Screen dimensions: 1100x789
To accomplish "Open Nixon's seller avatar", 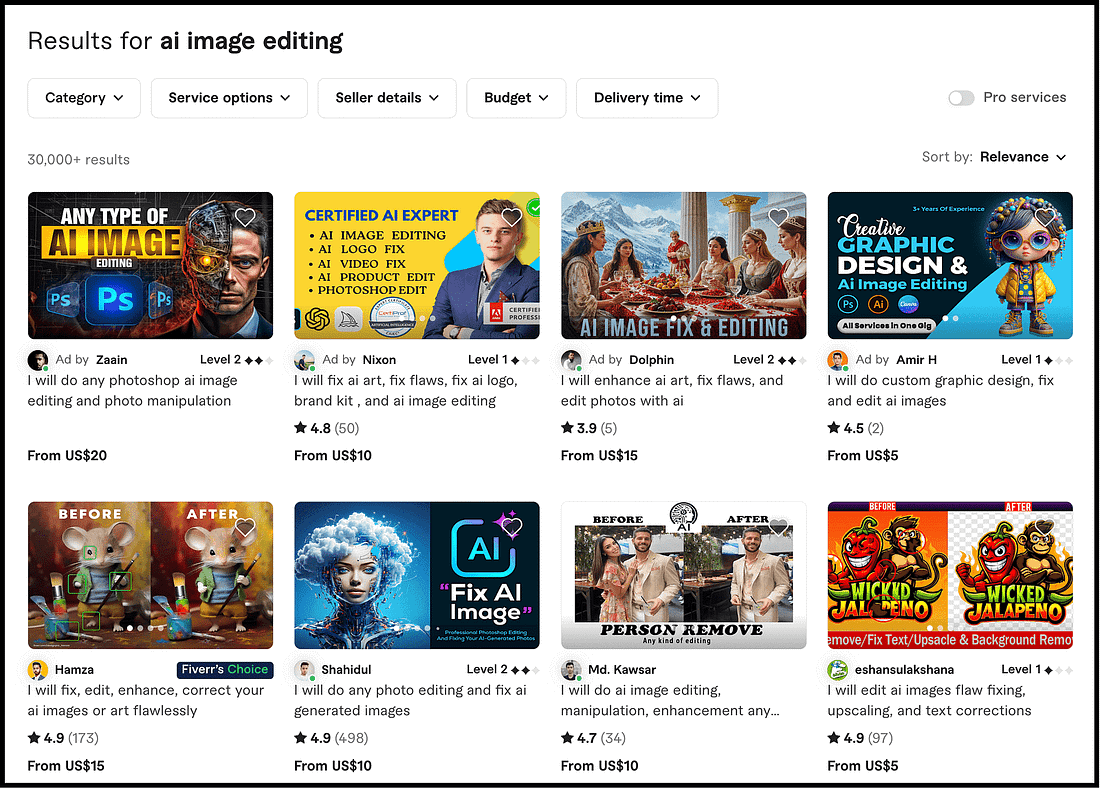I will tap(304, 360).
